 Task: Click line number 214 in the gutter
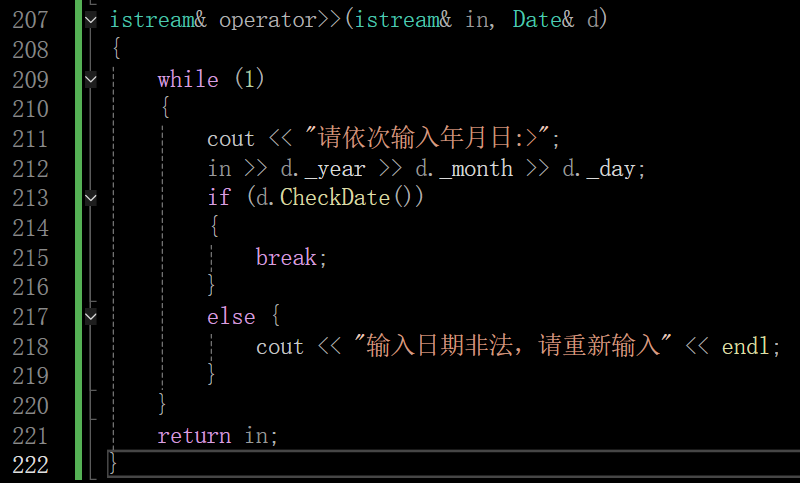(30, 228)
